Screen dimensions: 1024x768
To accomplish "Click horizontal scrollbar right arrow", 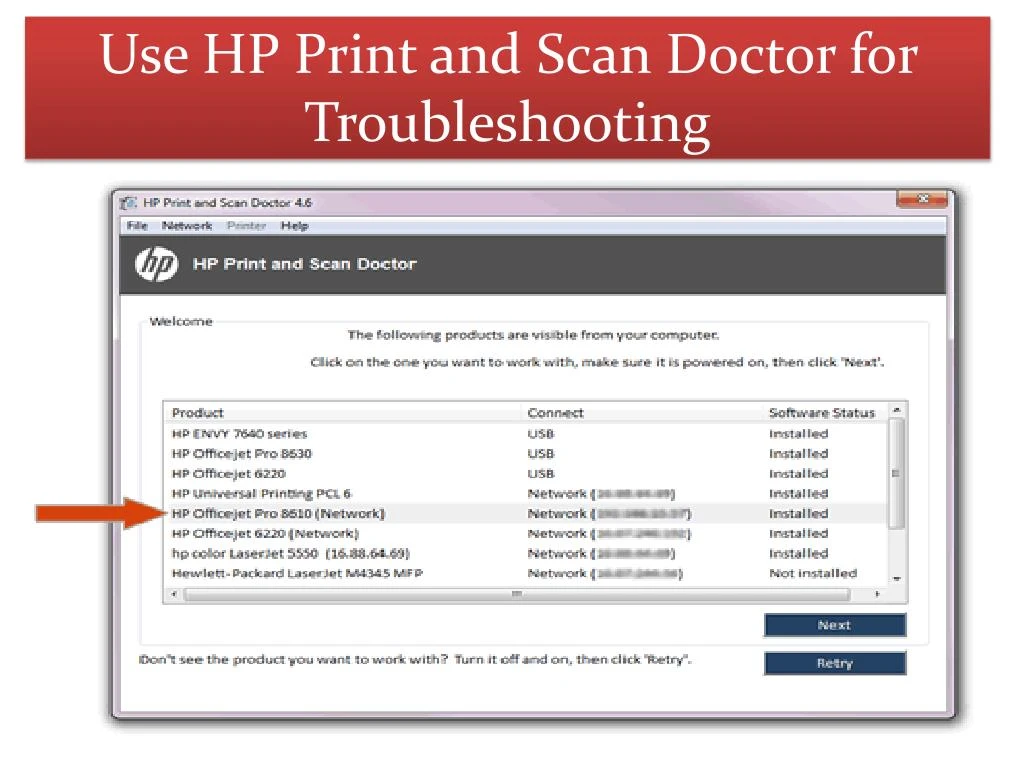I will click(x=877, y=594).
